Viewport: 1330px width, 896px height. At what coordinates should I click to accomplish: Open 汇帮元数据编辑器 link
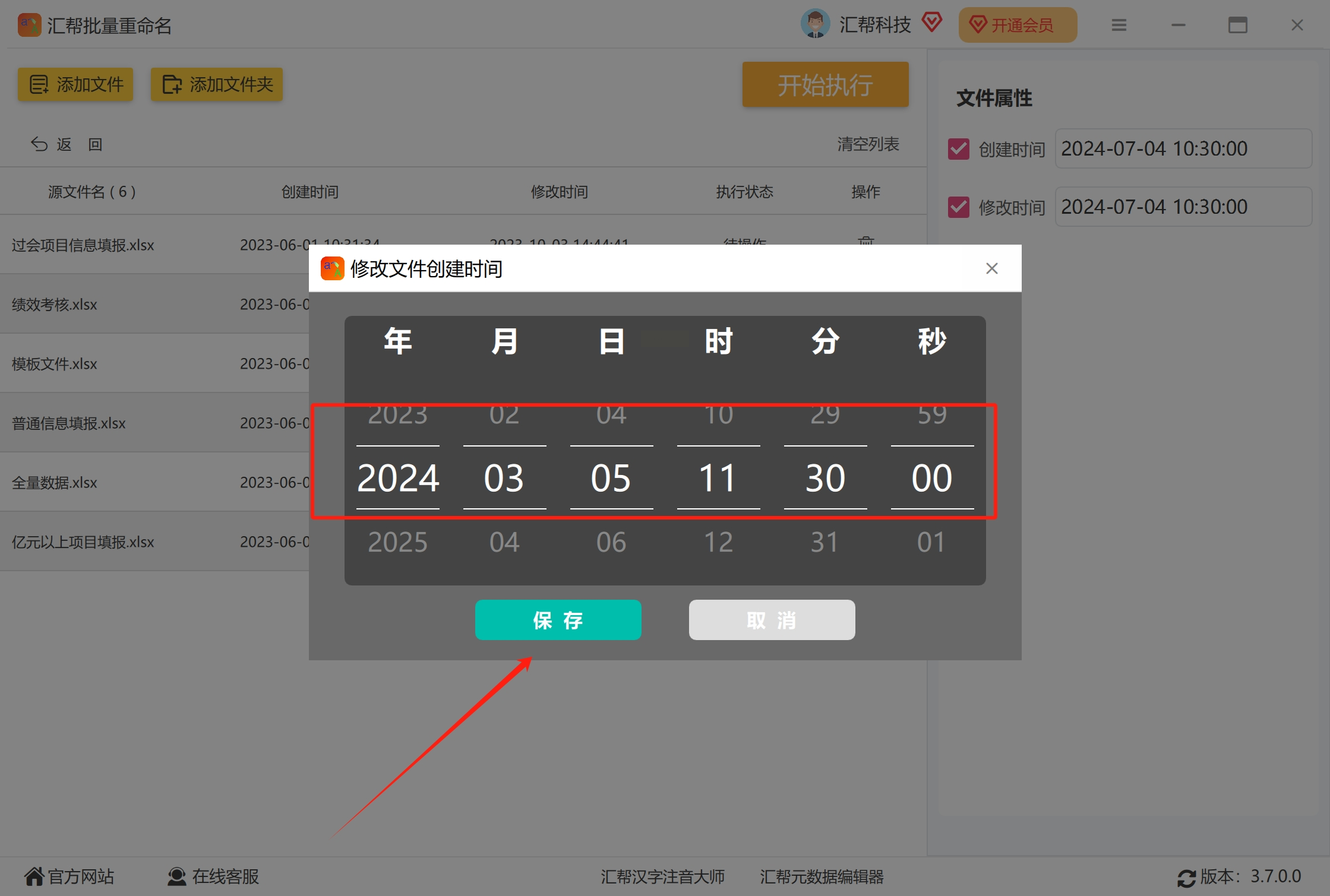pos(822,876)
